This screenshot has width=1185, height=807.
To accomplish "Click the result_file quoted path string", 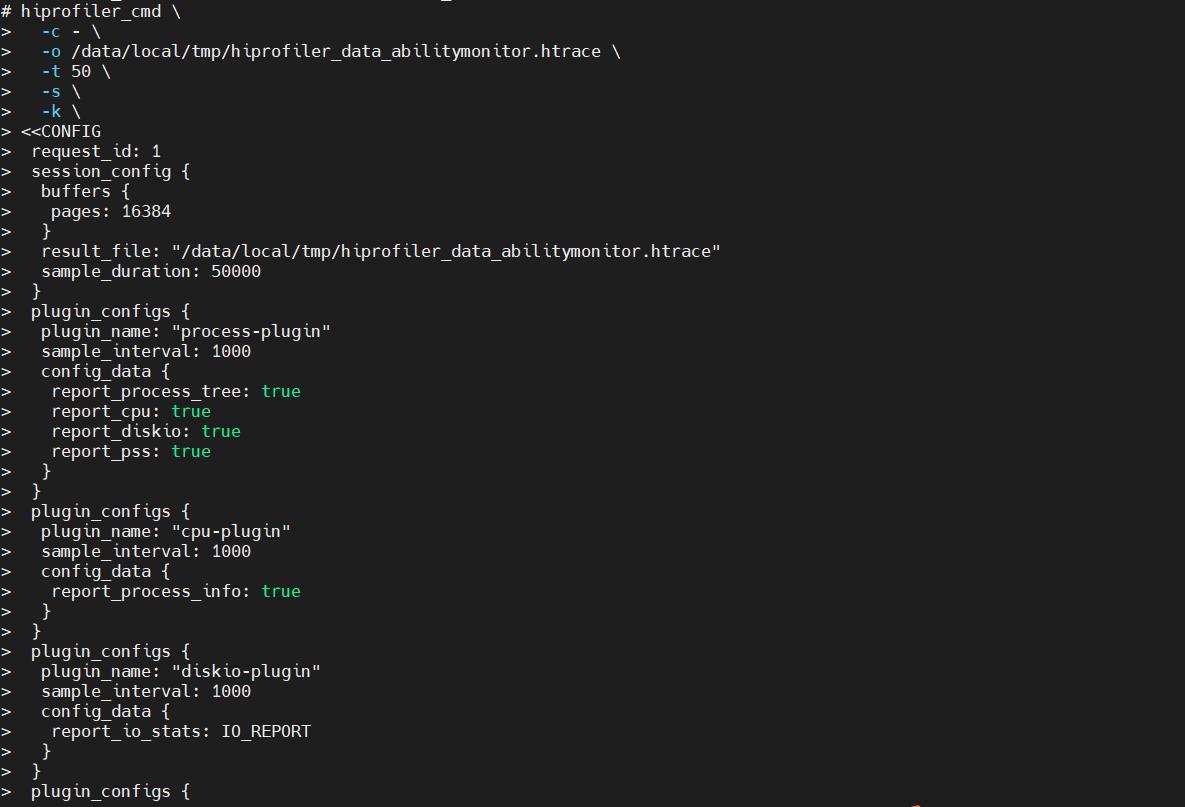I will pyautogui.click(x=446, y=252).
